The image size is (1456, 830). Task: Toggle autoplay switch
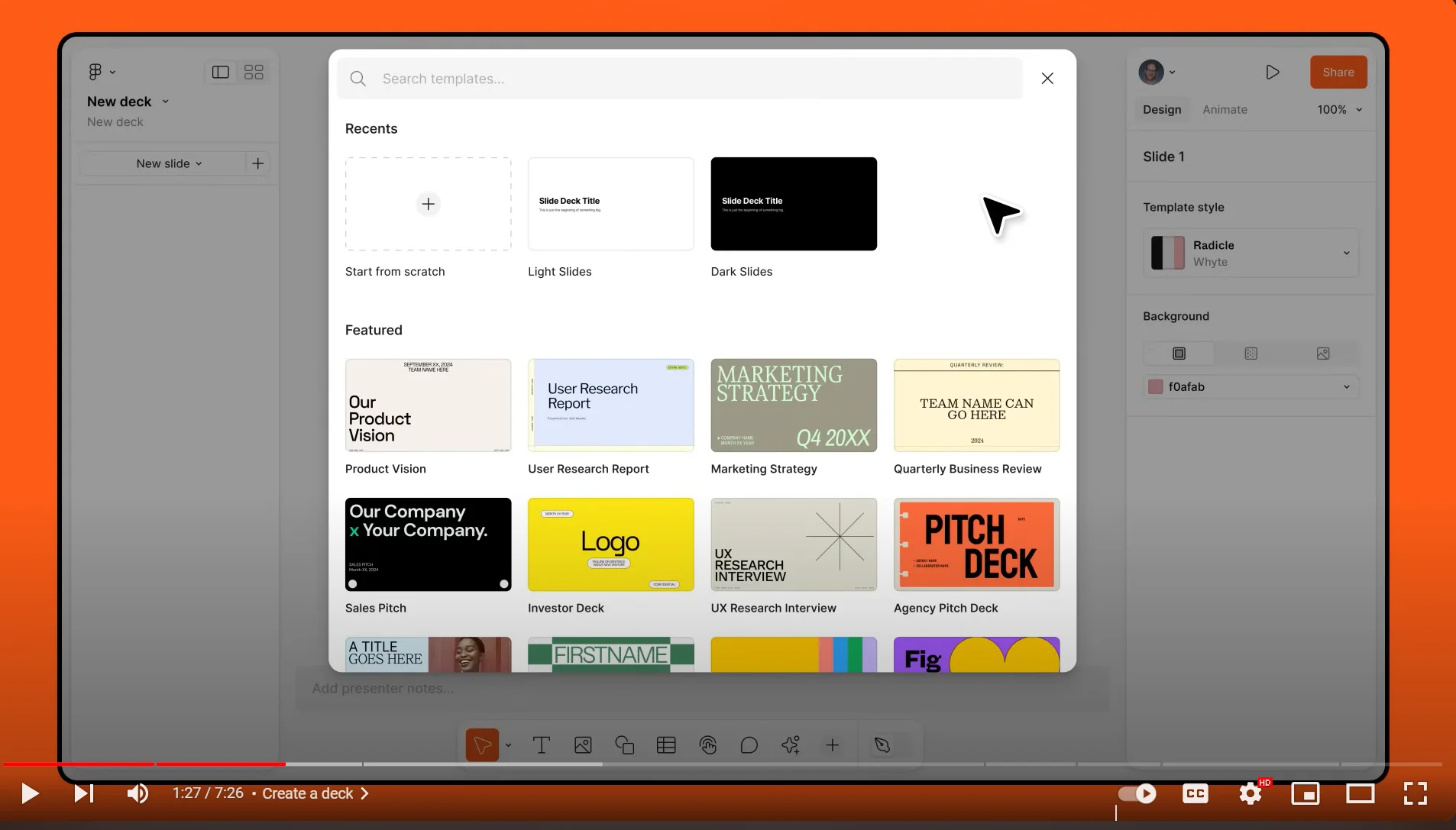[x=1137, y=793]
